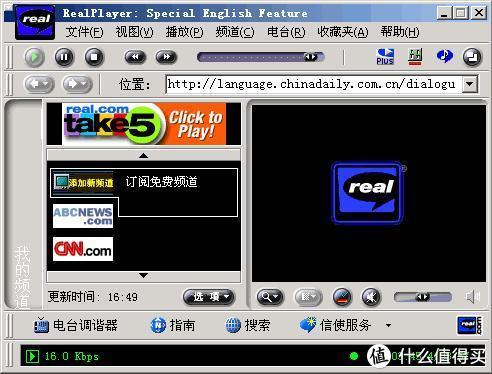Click the speaker volume icon
Screen dimensions: 492x374
click(x=473, y=296)
